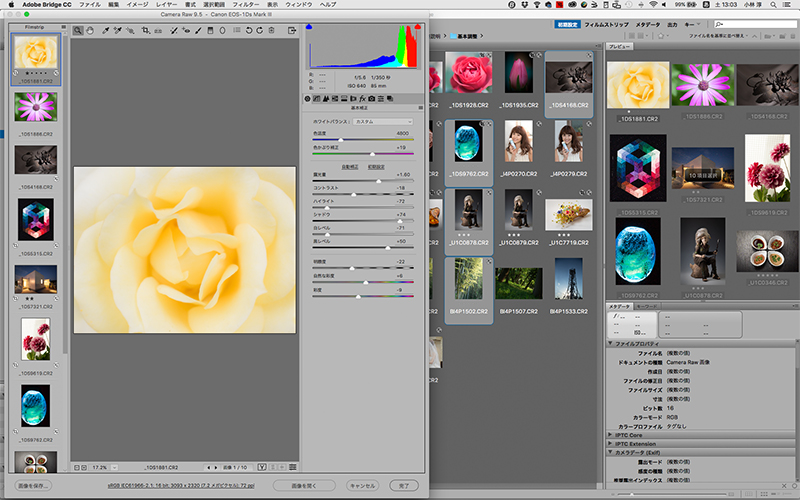Click color temperature slider track
800x500 pixels.
[x=363, y=139]
